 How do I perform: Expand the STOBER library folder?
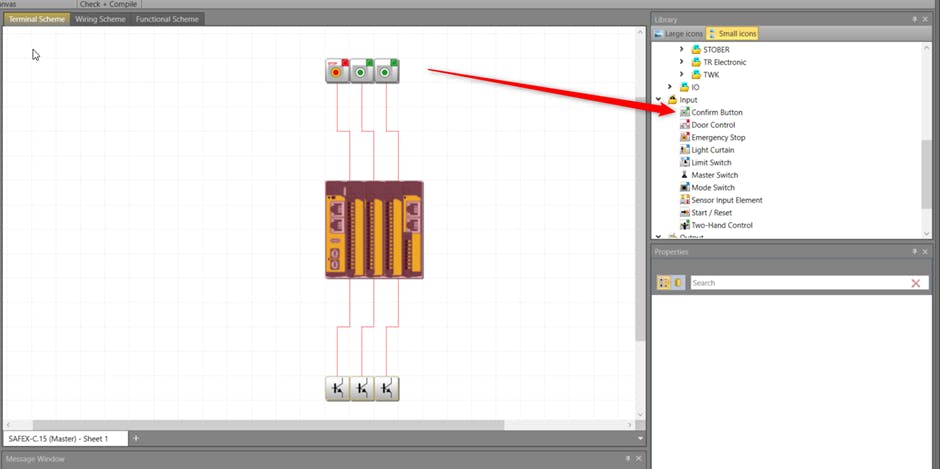(683, 49)
